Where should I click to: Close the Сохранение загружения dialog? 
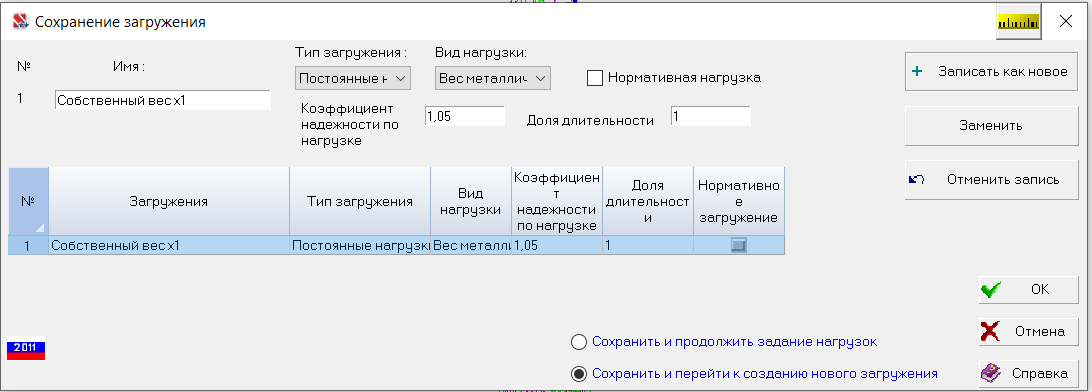pos(1066,22)
